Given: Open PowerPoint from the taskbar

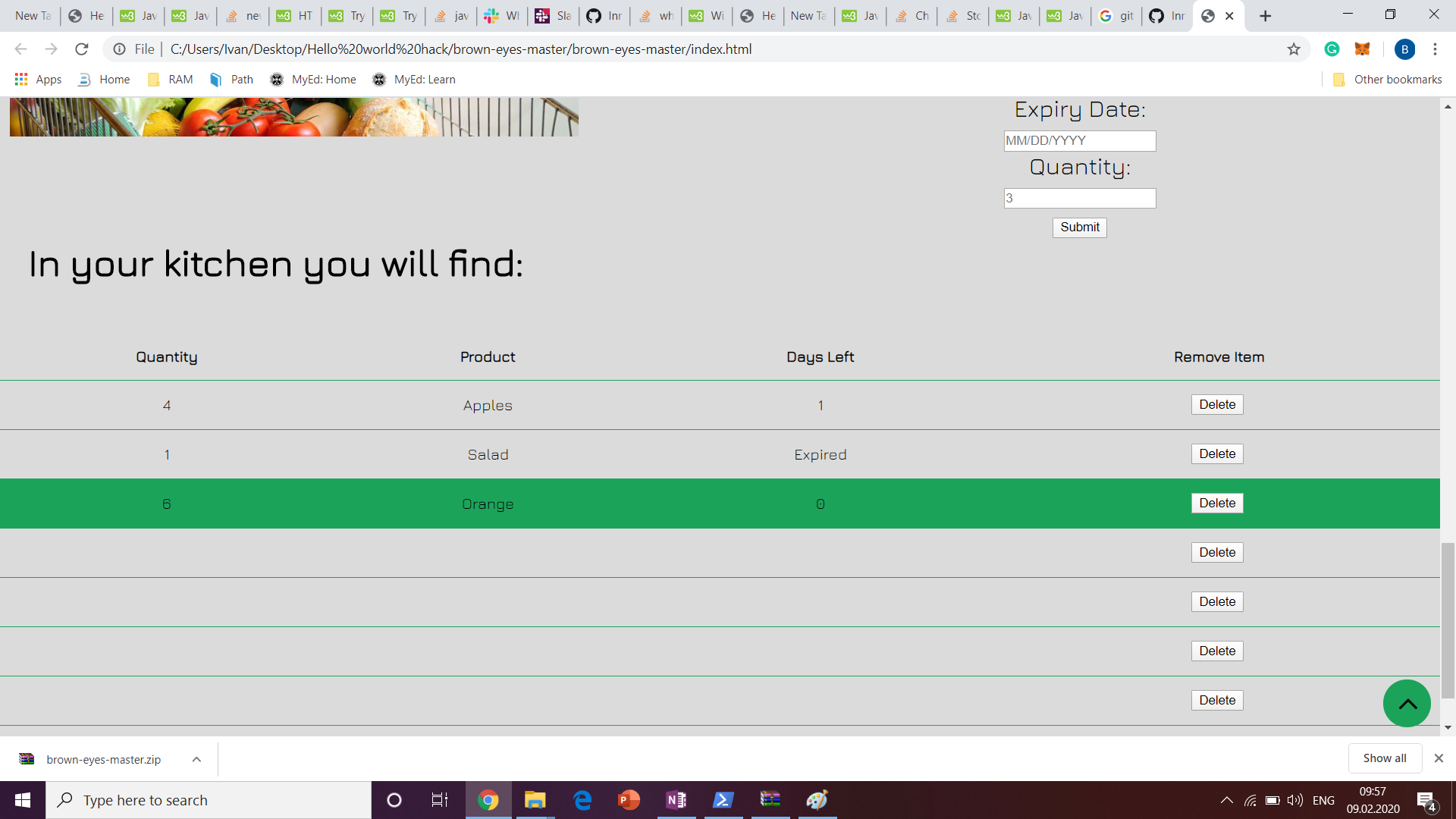Looking at the screenshot, I should click(x=629, y=800).
